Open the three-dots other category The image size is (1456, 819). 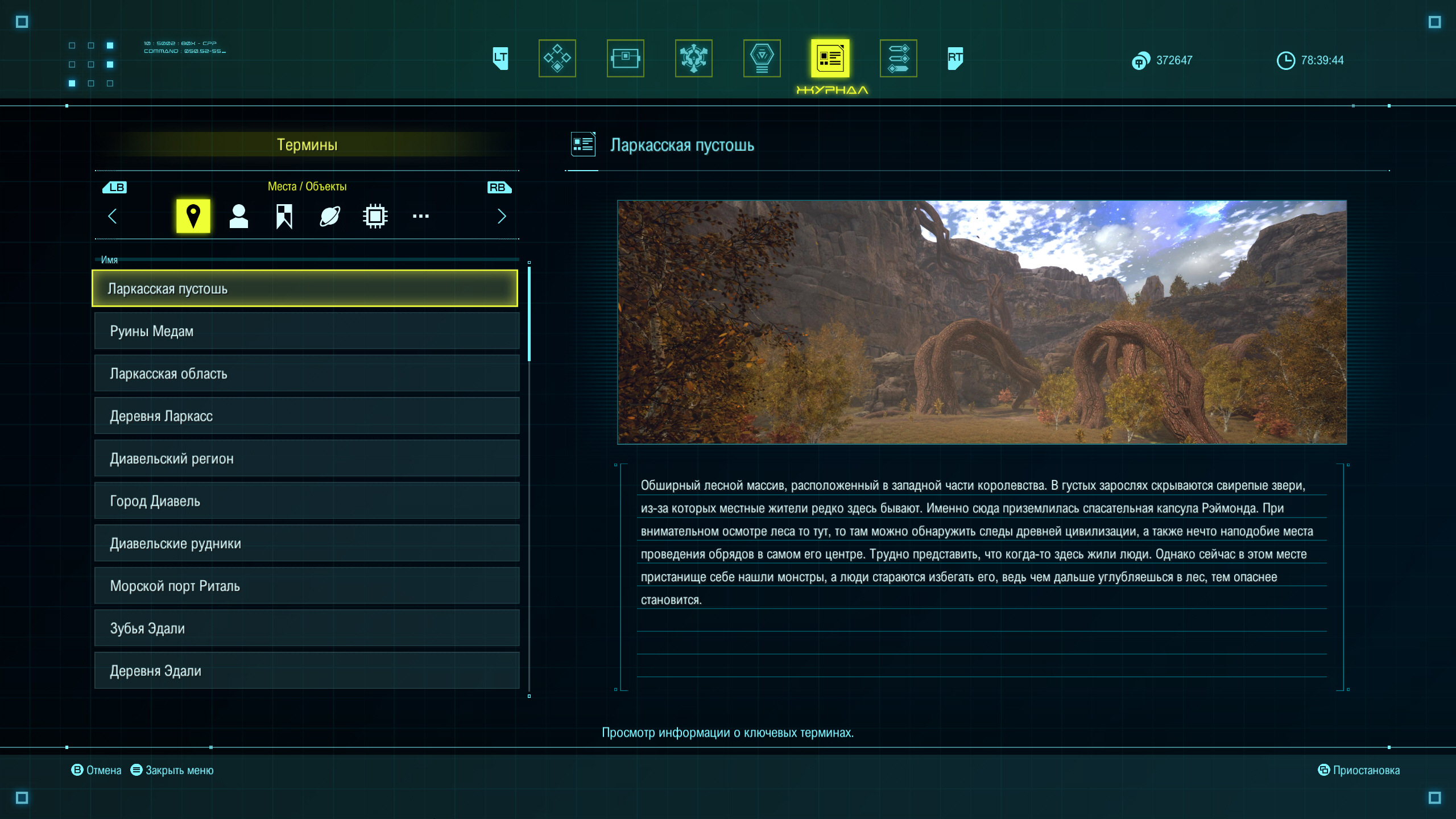421,216
